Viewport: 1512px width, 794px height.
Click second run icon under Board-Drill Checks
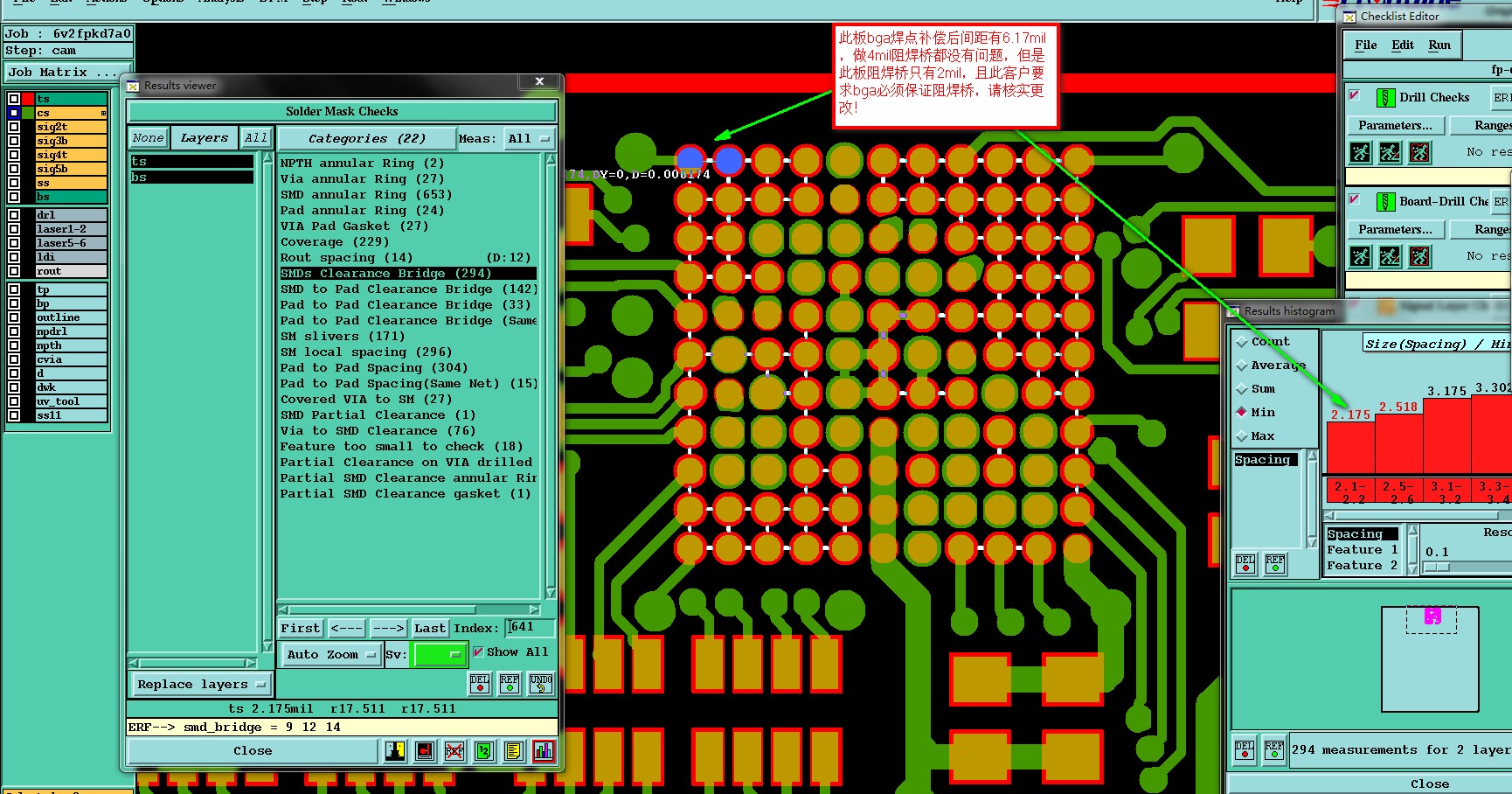coord(1390,256)
